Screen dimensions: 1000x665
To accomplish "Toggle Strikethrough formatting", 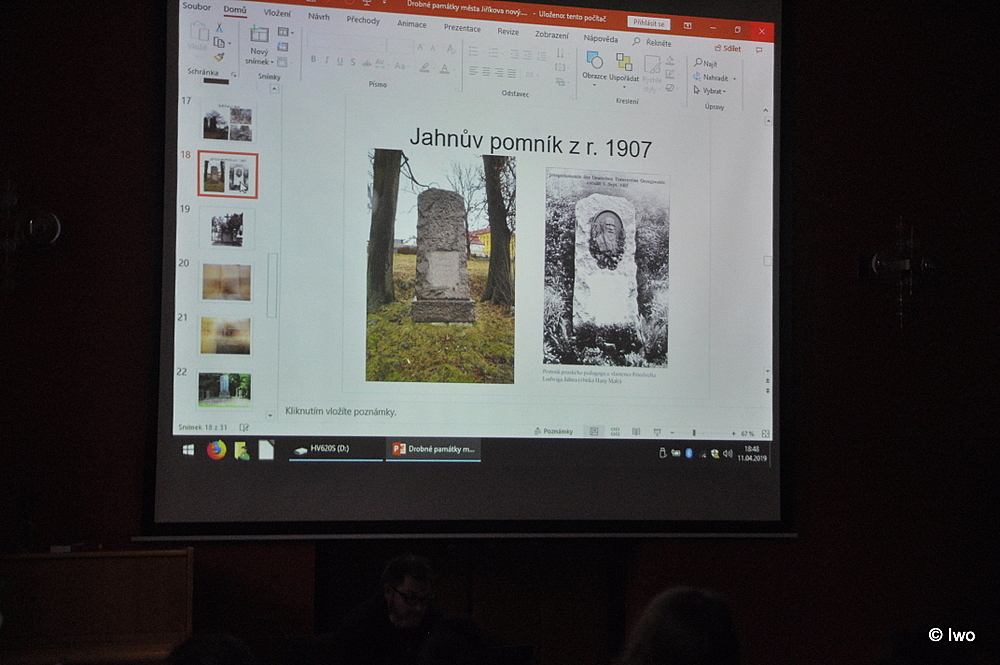I will [x=366, y=62].
